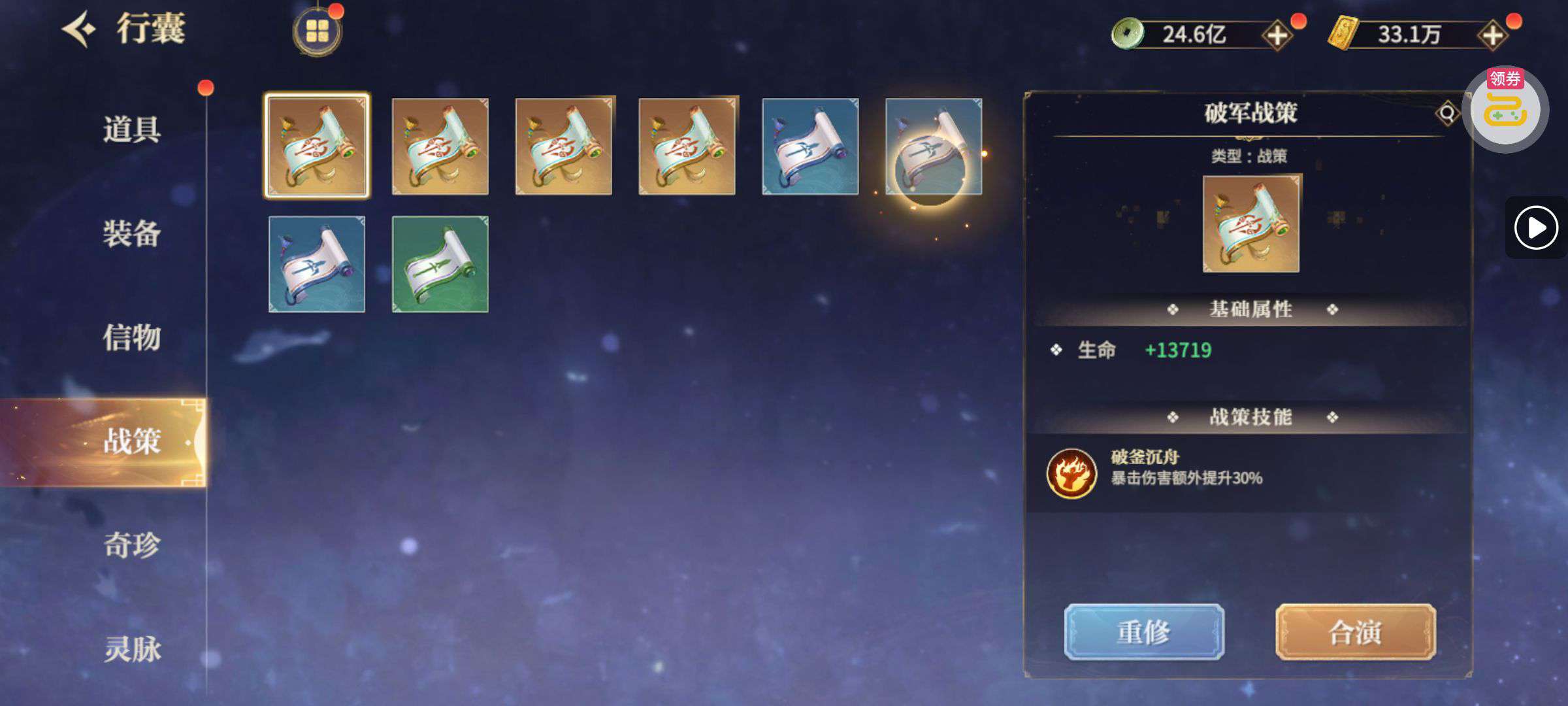Click the blue 重修 button
The width and height of the screenshot is (1568, 706).
tap(1144, 632)
